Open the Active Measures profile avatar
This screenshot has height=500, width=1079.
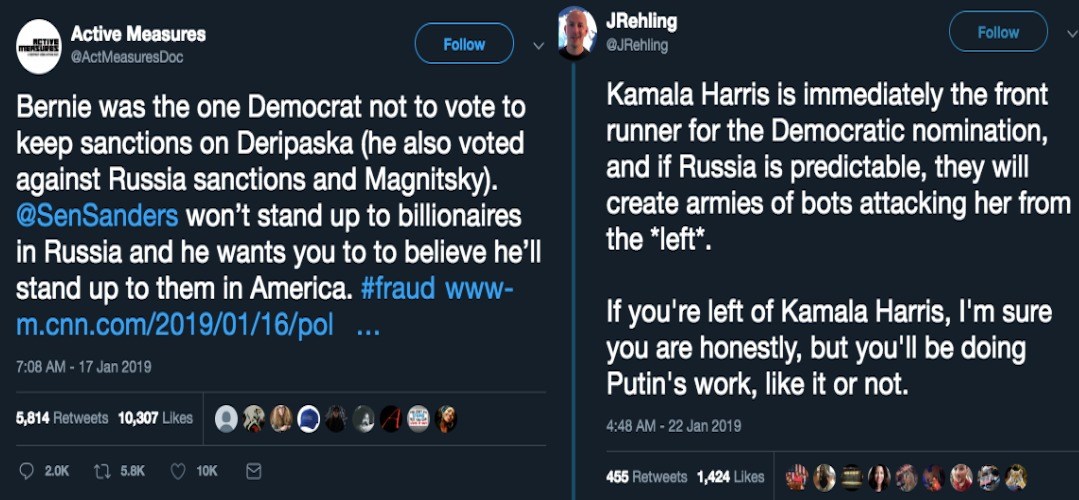click(x=39, y=46)
